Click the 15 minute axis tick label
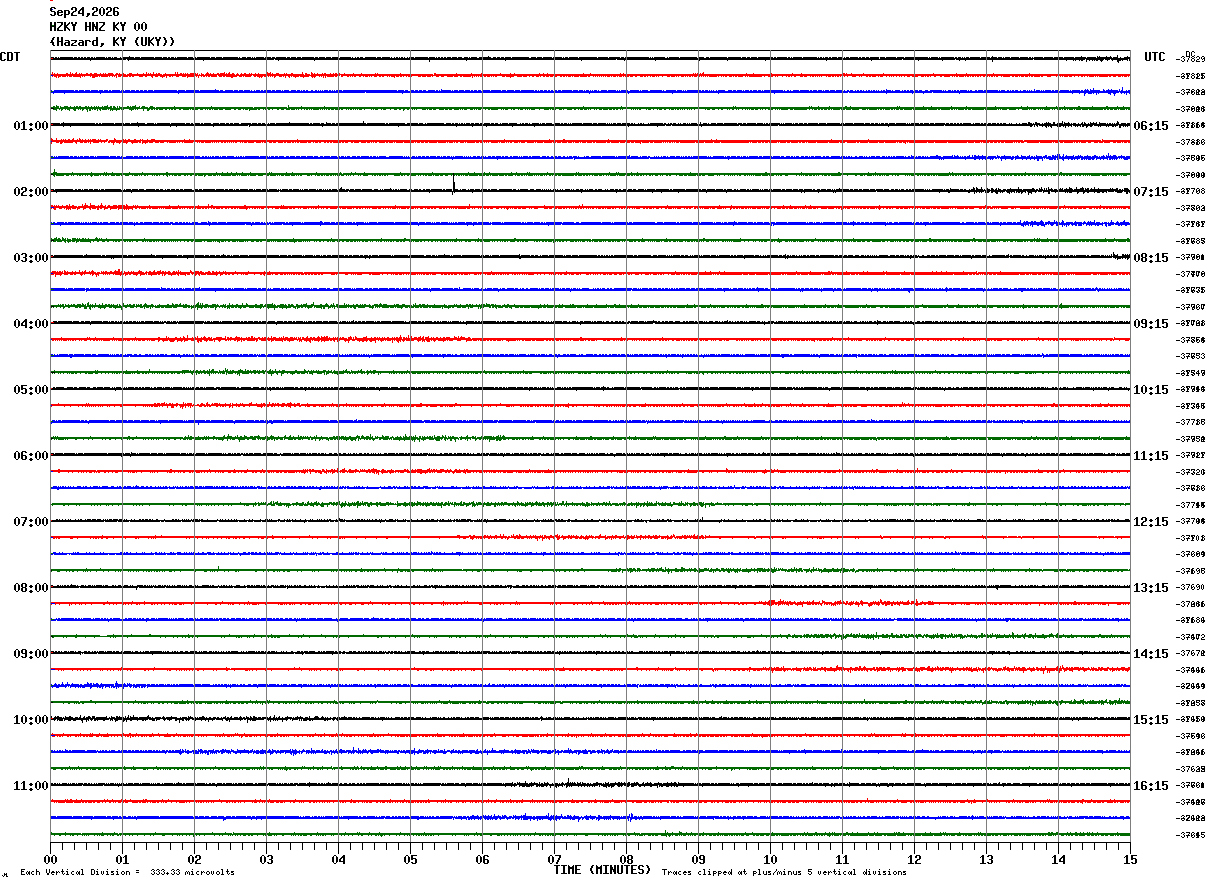1210x886 pixels. (1130, 860)
